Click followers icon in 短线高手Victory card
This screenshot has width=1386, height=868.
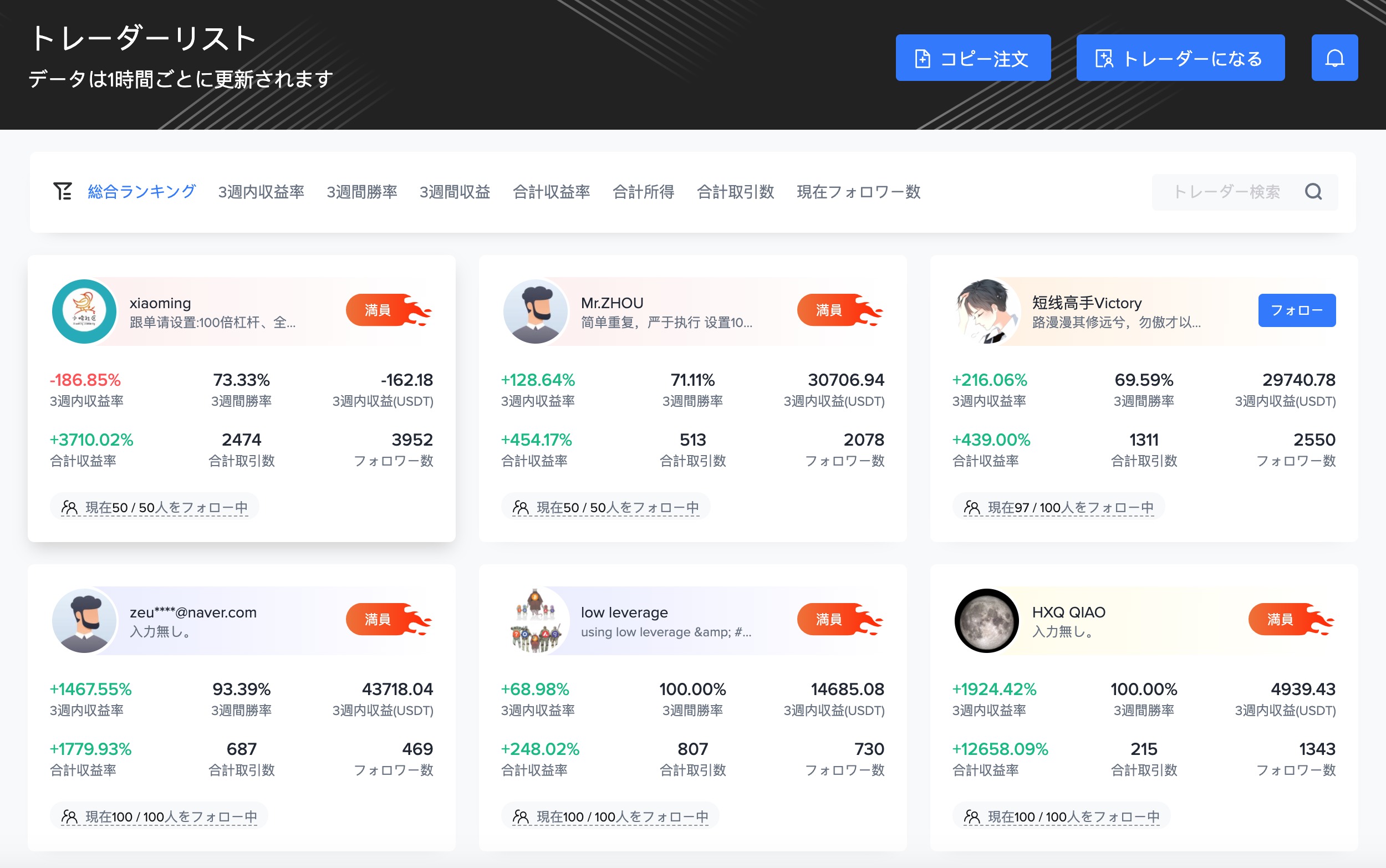tap(971, 508)
